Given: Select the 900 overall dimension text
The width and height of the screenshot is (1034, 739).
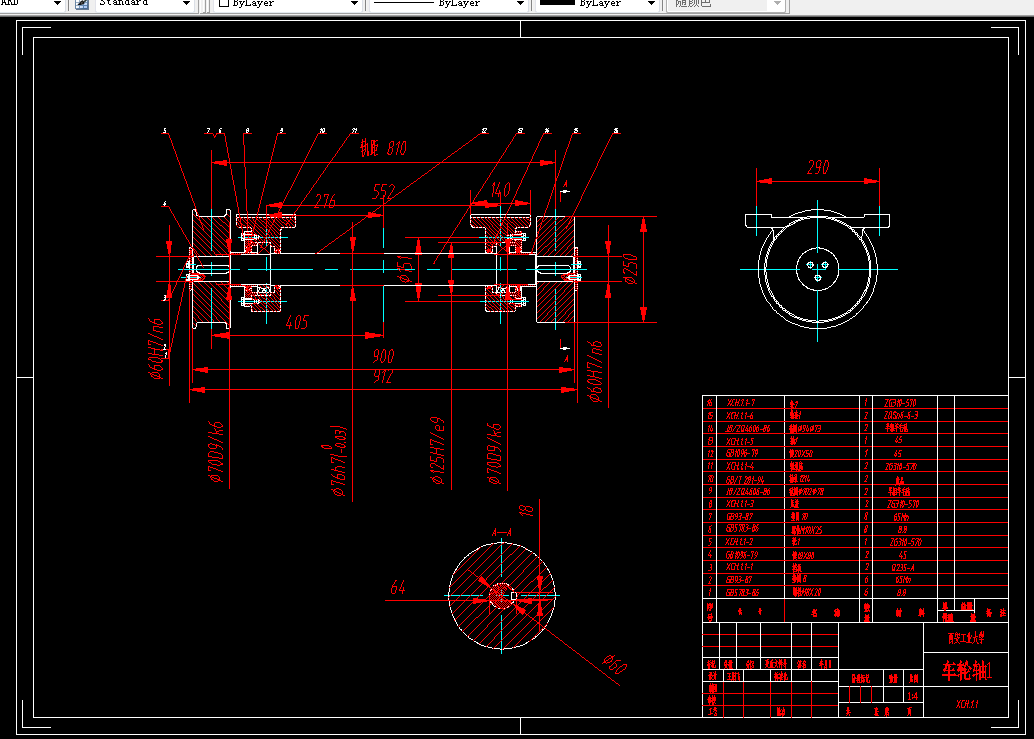Looking at the screenshot, I should (x=383, y=357).
